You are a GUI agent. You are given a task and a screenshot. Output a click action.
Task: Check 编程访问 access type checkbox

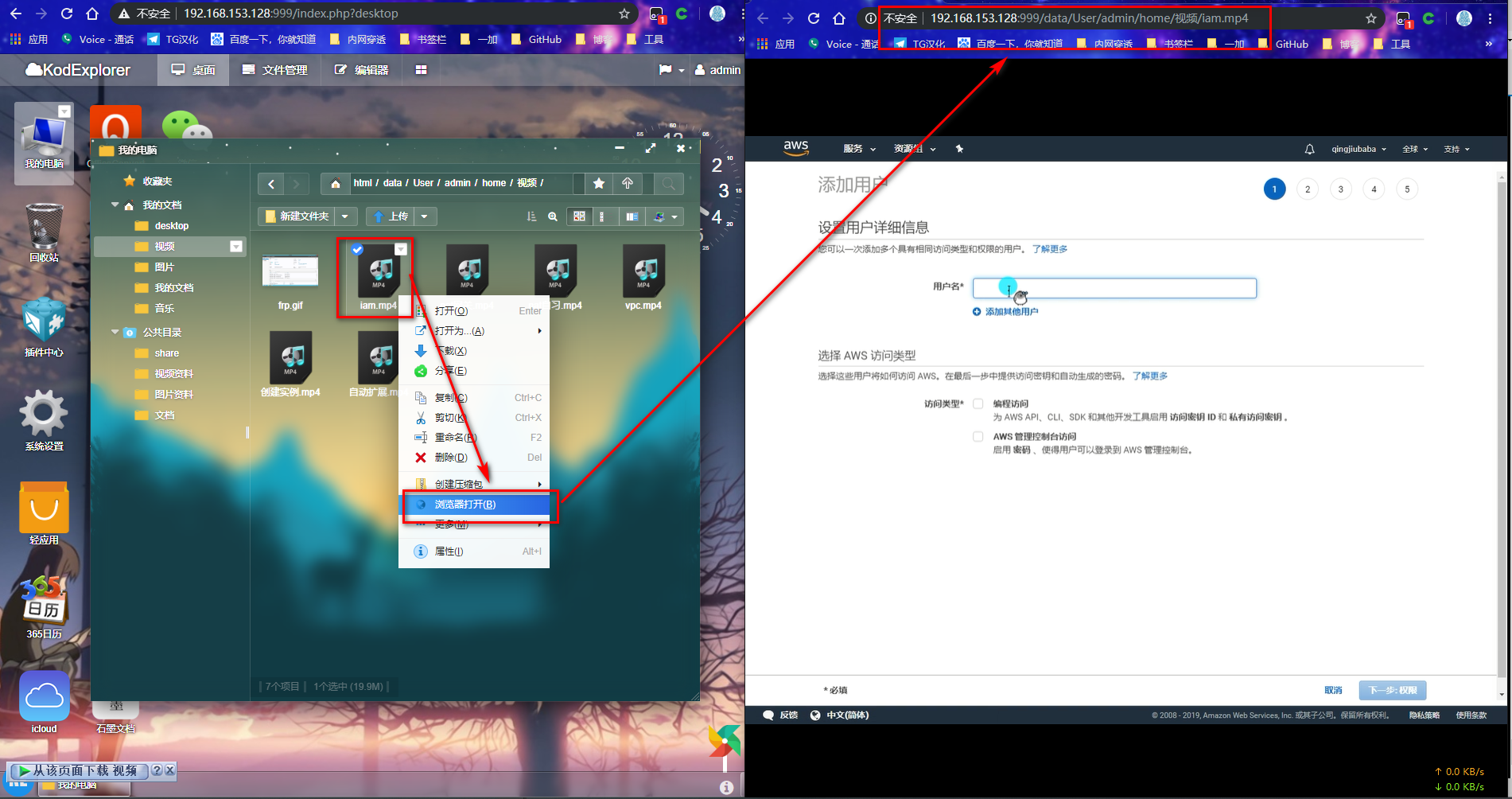(x=978, y=403)
